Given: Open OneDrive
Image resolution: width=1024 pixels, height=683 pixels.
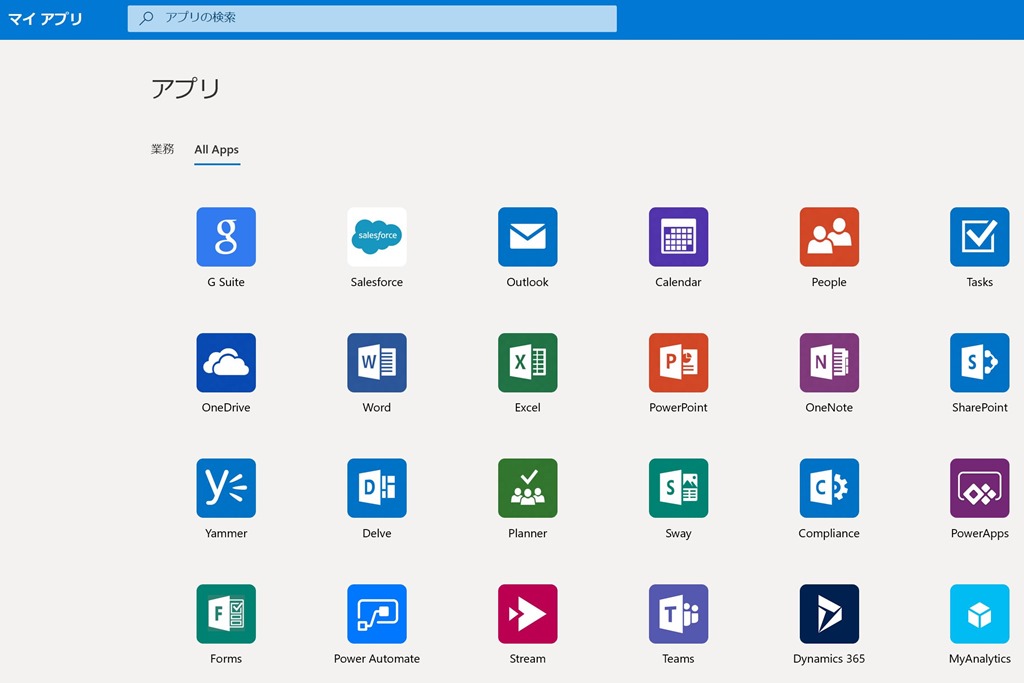Looking at the screenshot, I should click(226, 362).
